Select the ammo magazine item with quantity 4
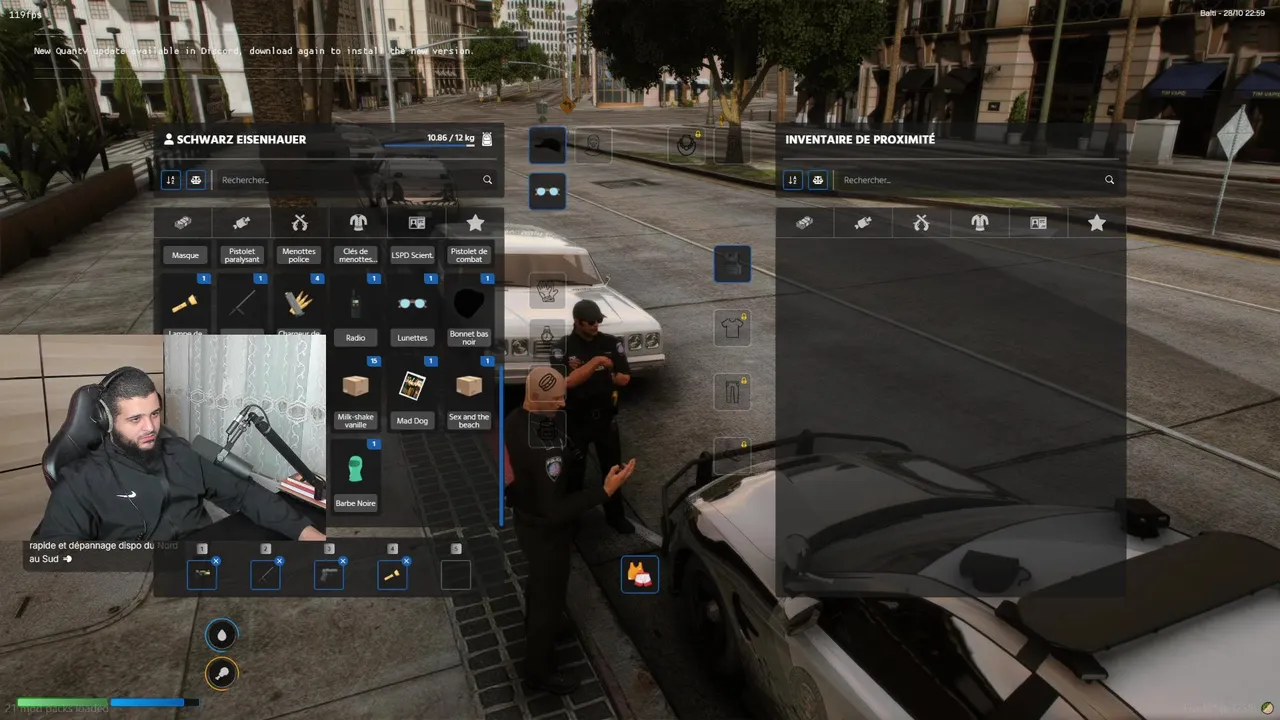This screenshot has width=1280, height=720. point(299,305)
